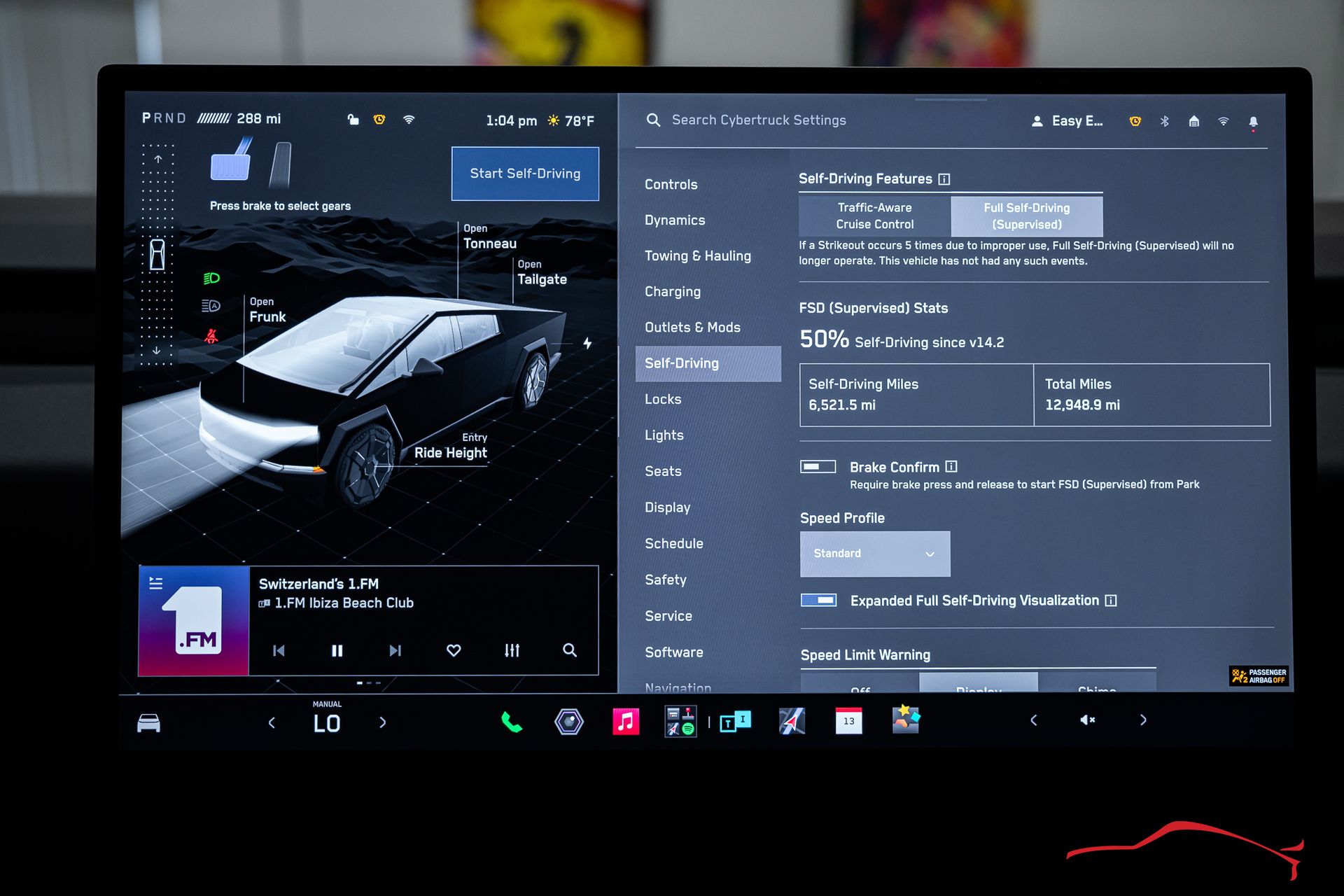Screen dimensions: 1344x896
Task: Tap the car controls icon in dock
Action: tap(148, 722)
